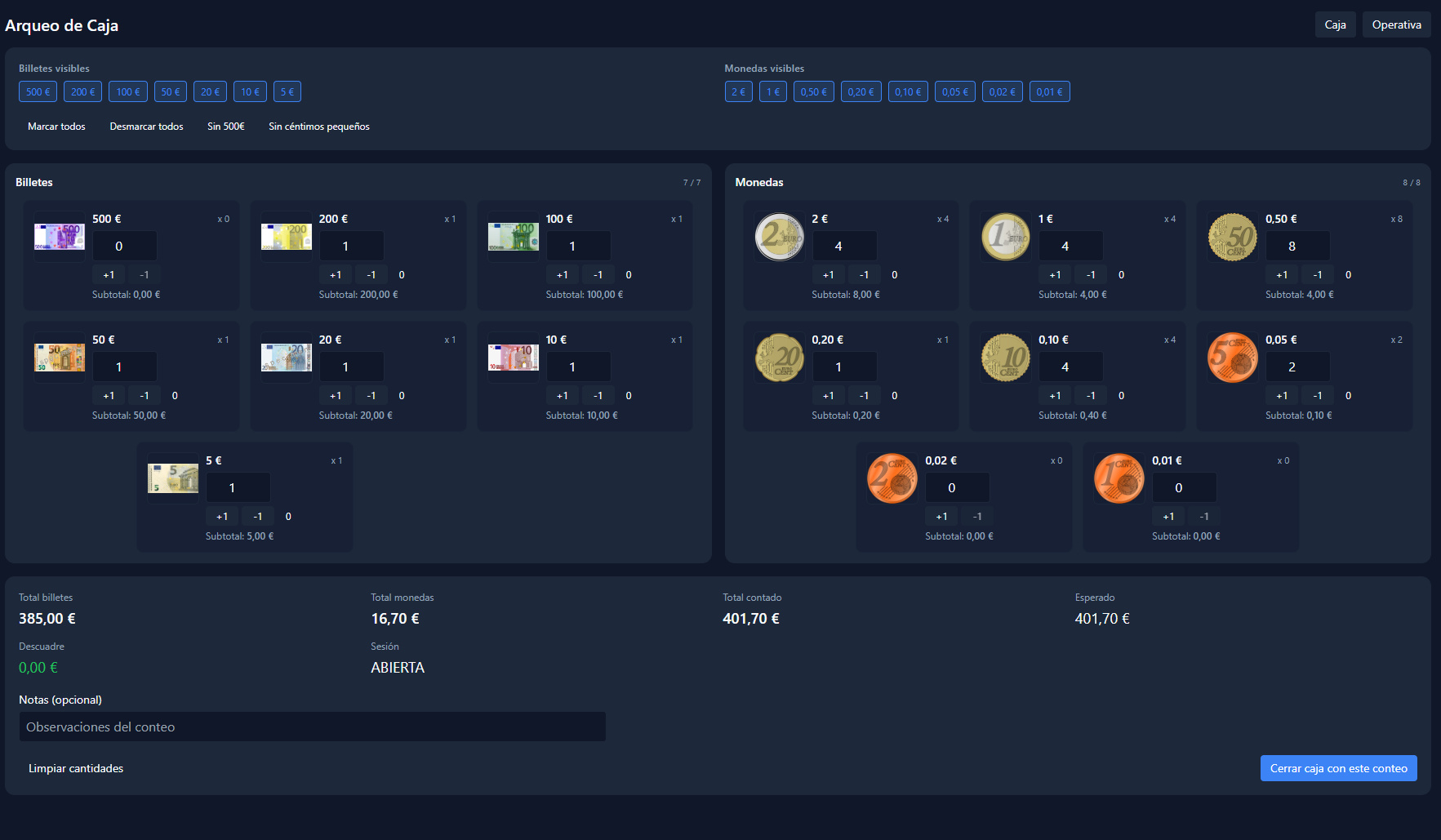The height and width of the screenshot is (840, 1441).
Task: Click the 0,05 € copper coin image
Action: (x=1232, y=358)
